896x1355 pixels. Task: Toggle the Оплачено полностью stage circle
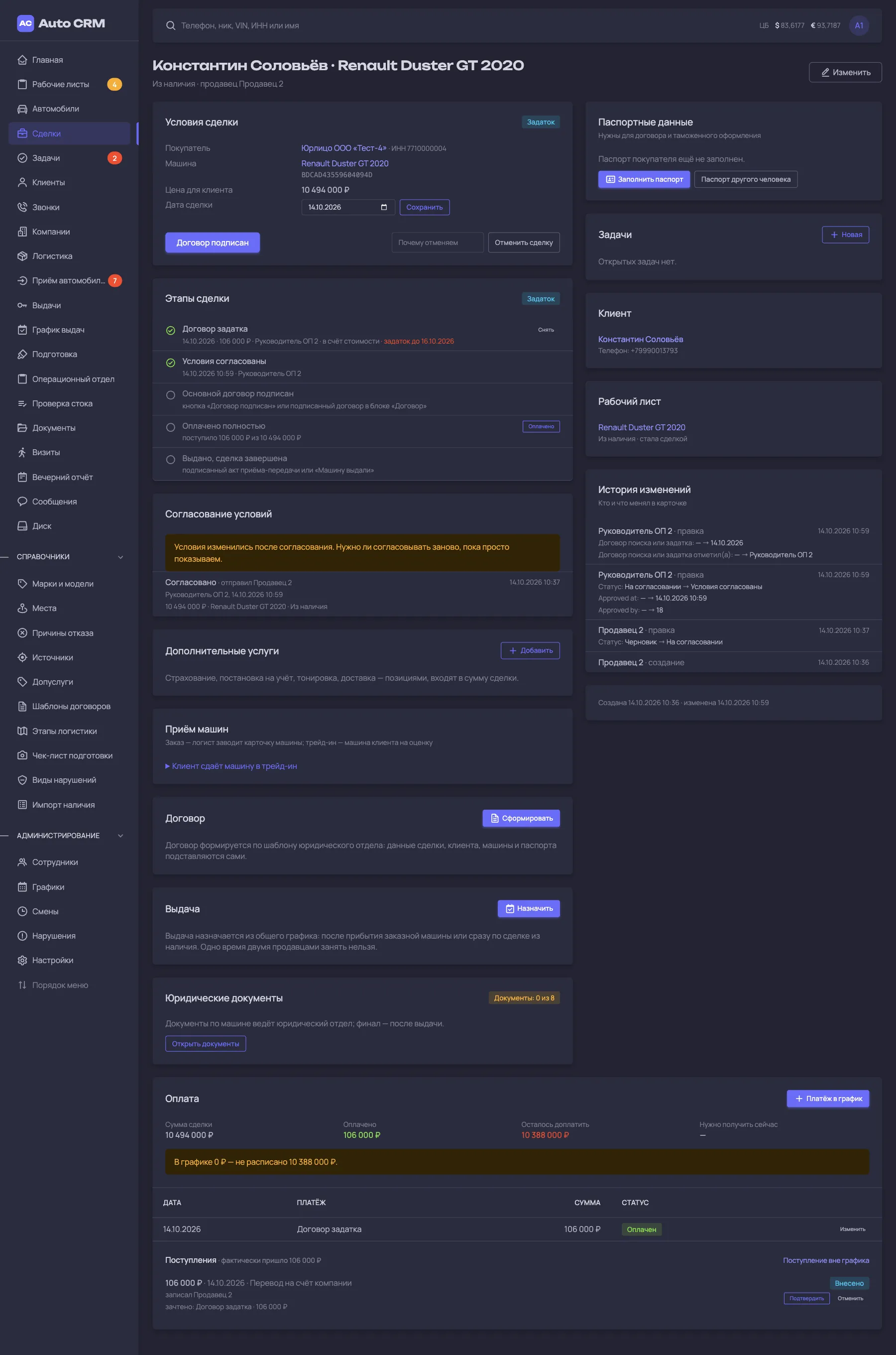tap(170, 427)
